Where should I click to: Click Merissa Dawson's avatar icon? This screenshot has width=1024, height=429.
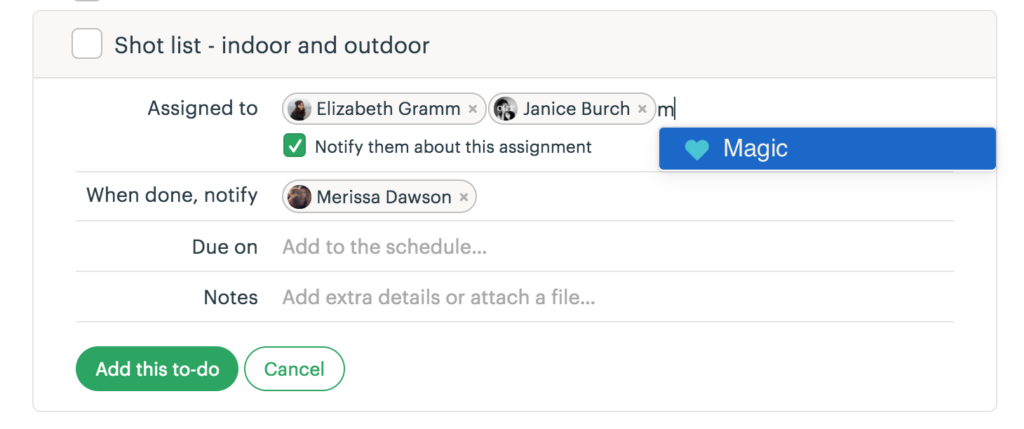[x=299, y=197]
